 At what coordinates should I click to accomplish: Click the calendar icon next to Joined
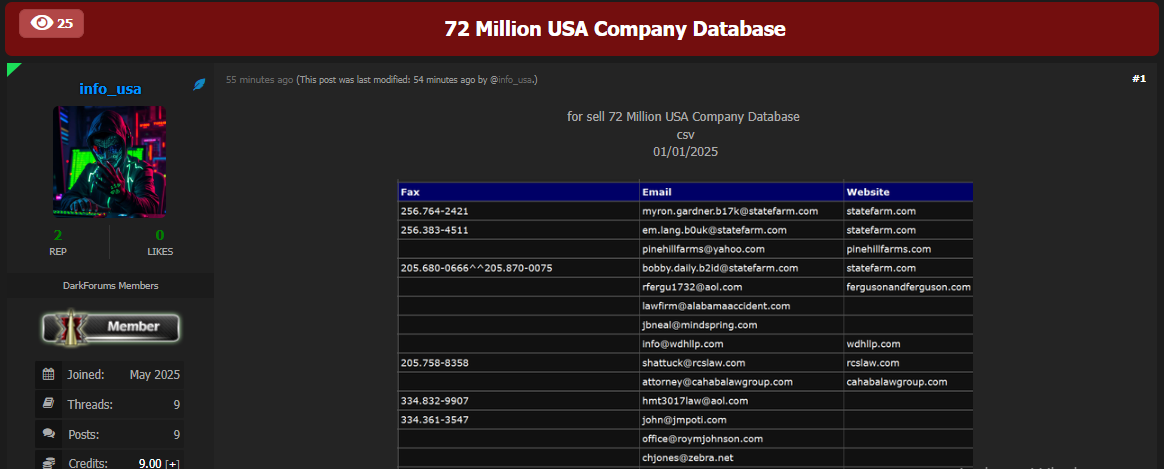(48, 375)
